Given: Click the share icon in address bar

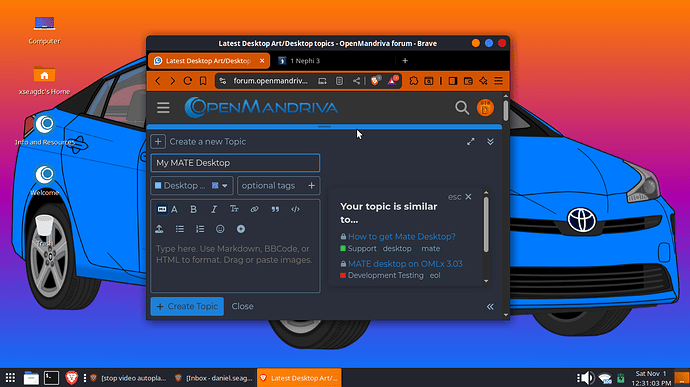Looking at the screenshot, I should [356, 81].
